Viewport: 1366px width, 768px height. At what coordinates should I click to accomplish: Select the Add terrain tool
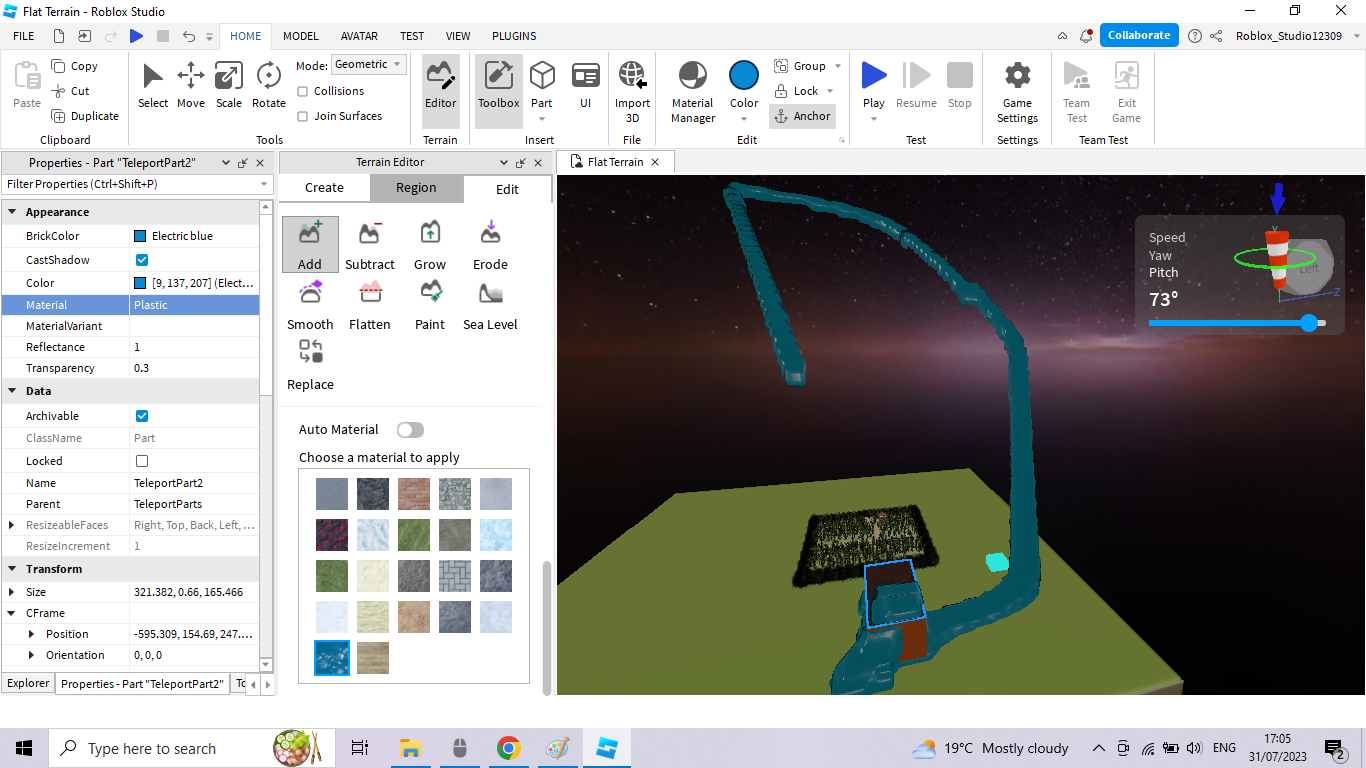[x=310, y=245]
